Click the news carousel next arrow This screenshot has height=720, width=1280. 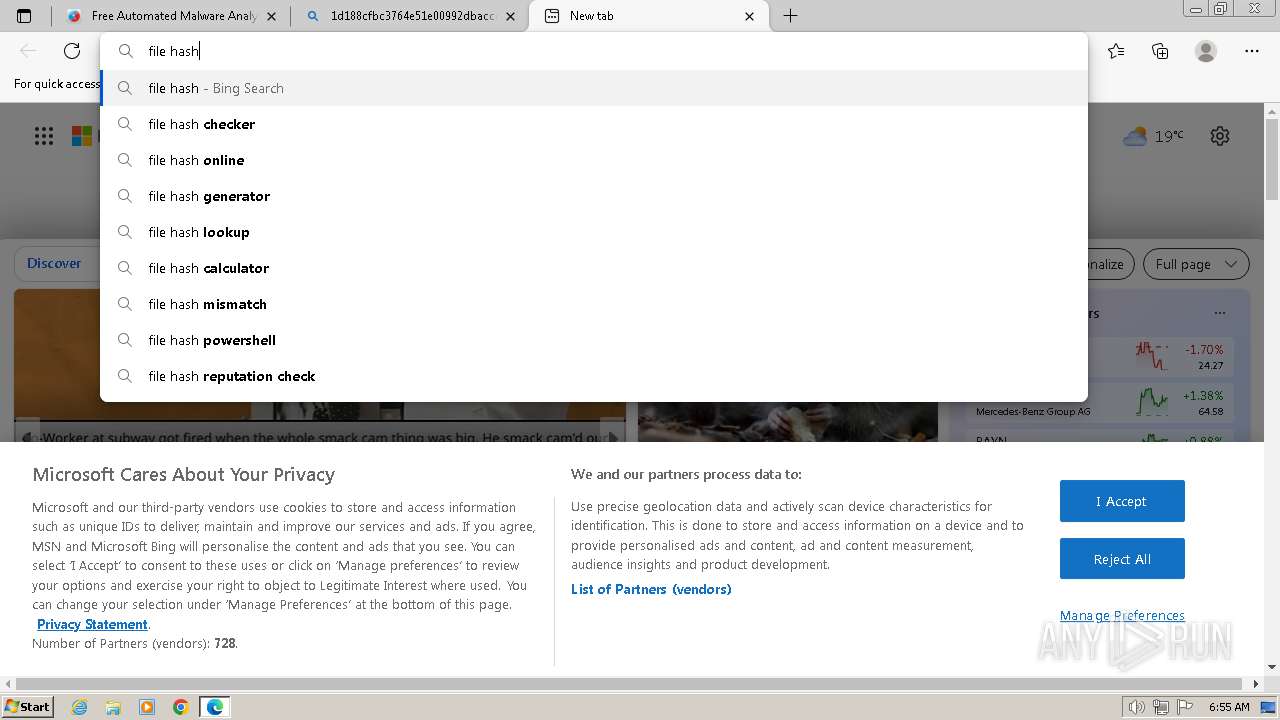[613, 437]
